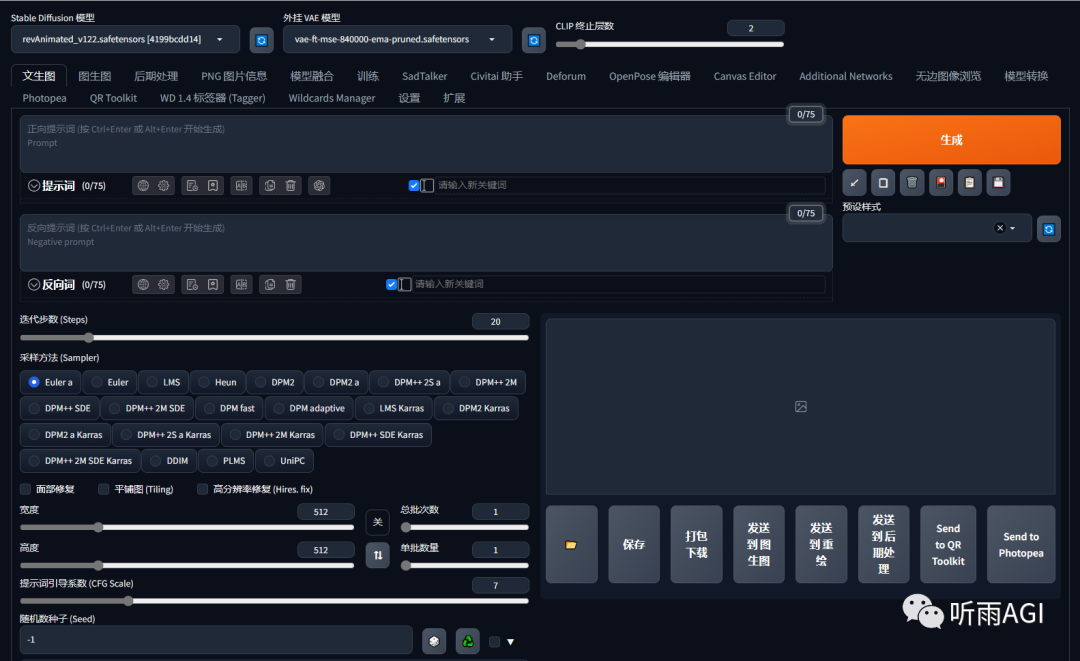Clear the 预设样式 selection with X
The width and height of the screenshot is (1080, 661).
999,228
